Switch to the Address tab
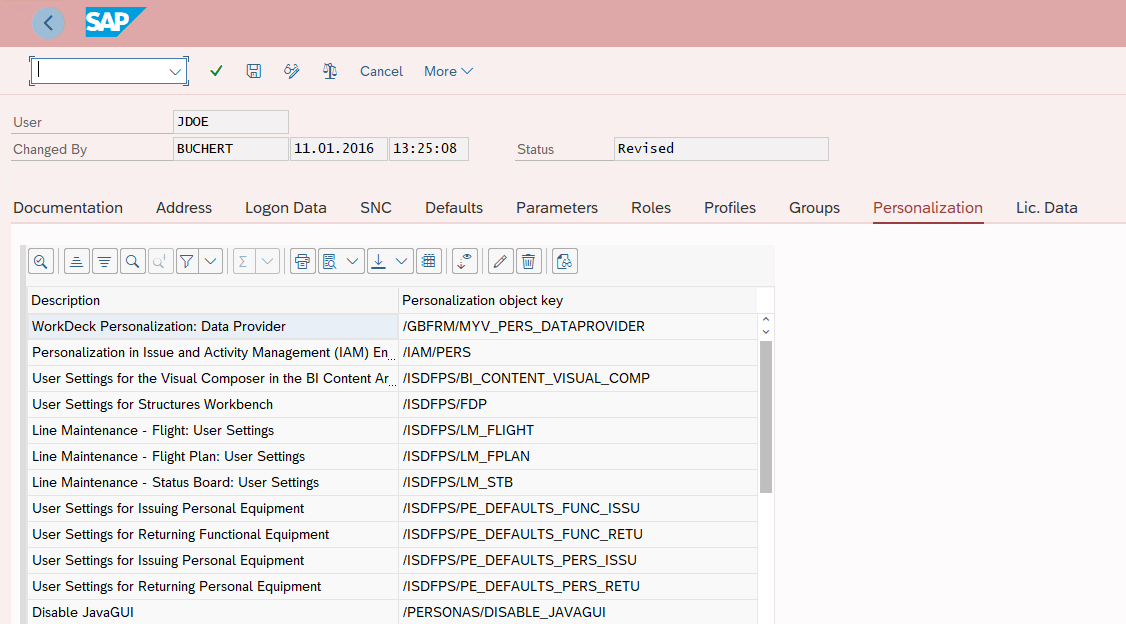 point(184,208)
